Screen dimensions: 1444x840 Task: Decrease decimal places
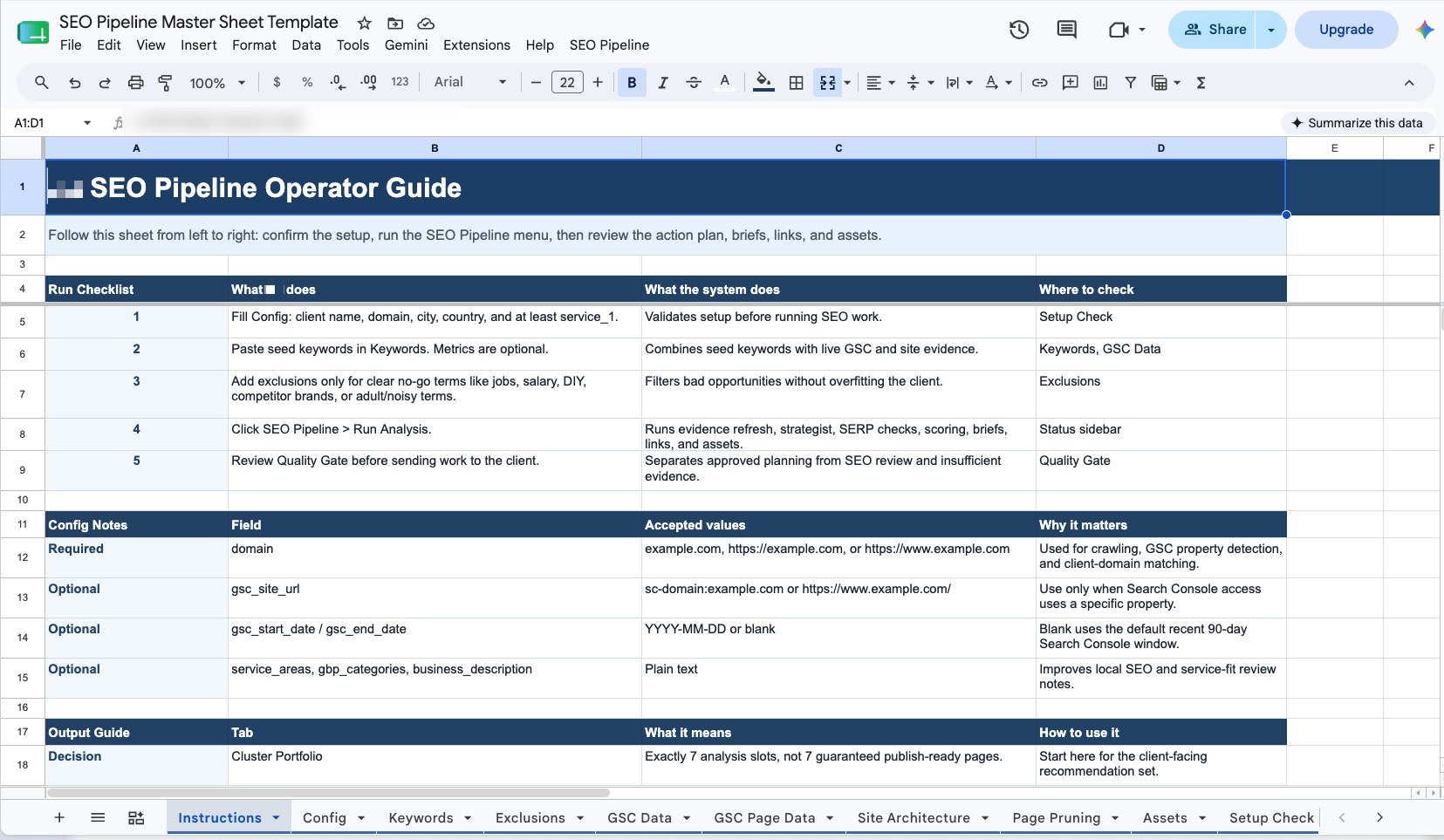pos(338,82)
